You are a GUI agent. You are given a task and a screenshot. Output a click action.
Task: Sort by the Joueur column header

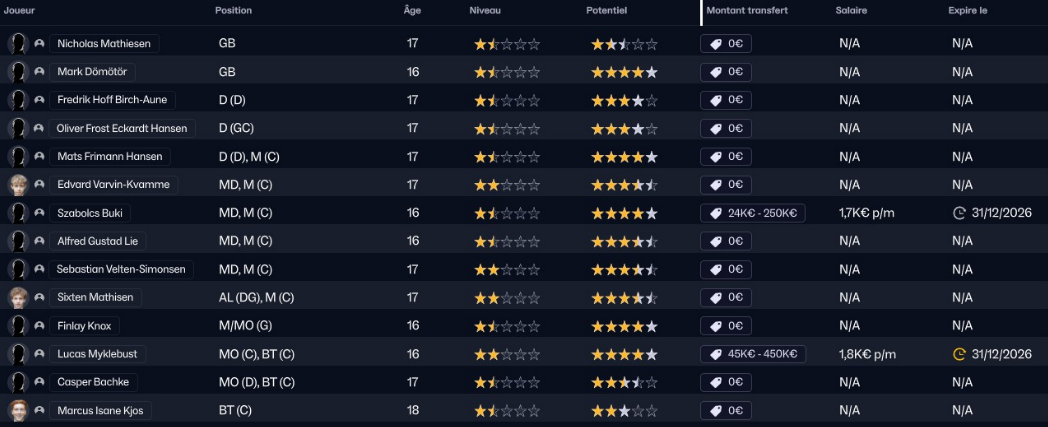point(20,10)
